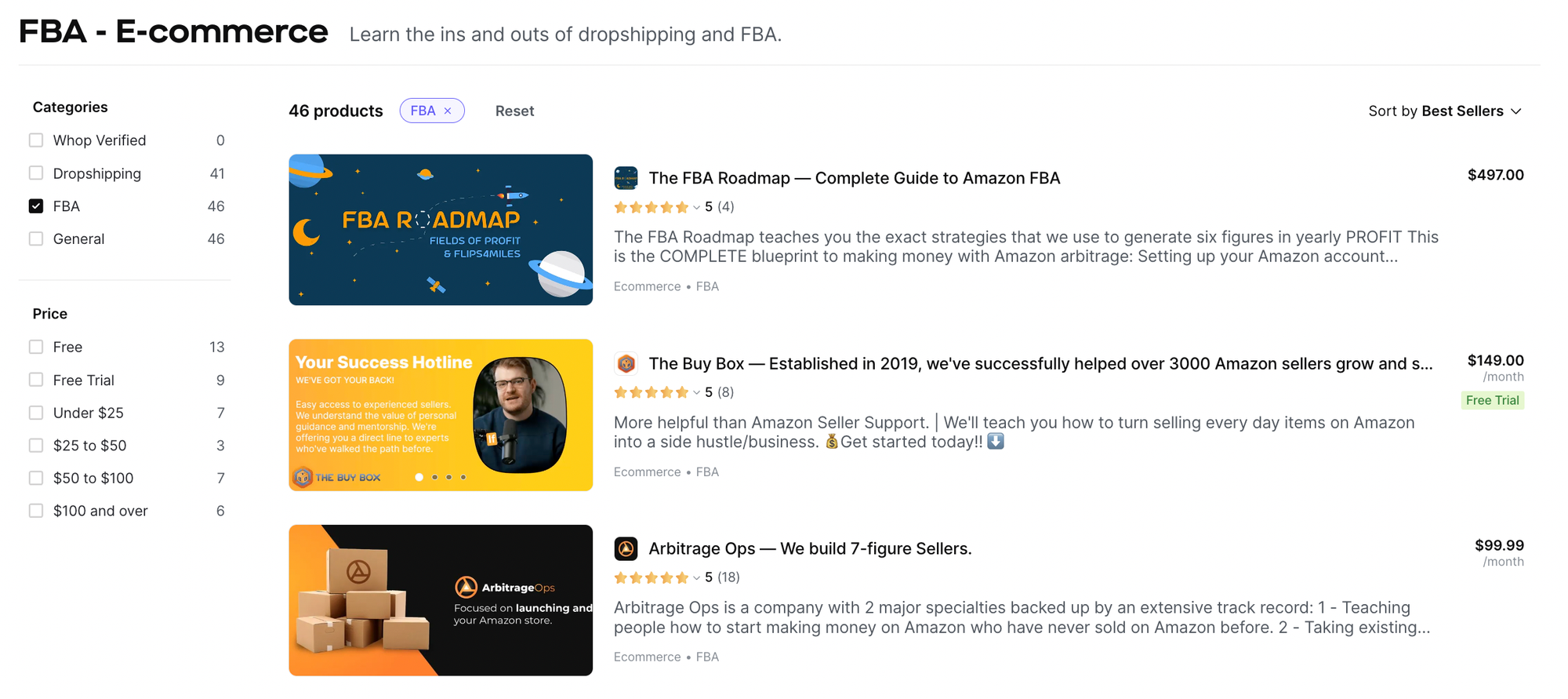Screen dimensions: 1568x699
Task: Remove the FBA filter chip via its X
Action: click(x=448, y=110)
